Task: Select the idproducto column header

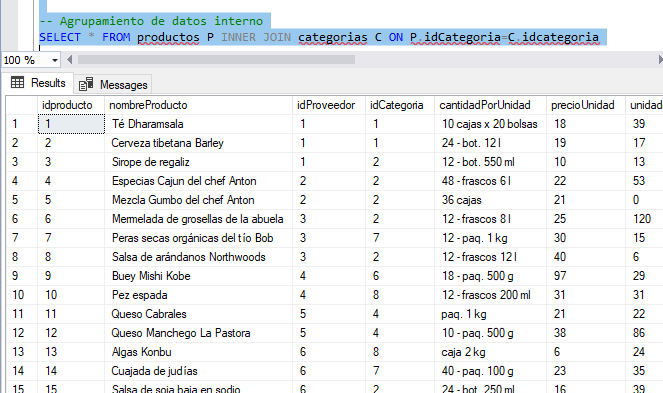Action: click(71, 105)
